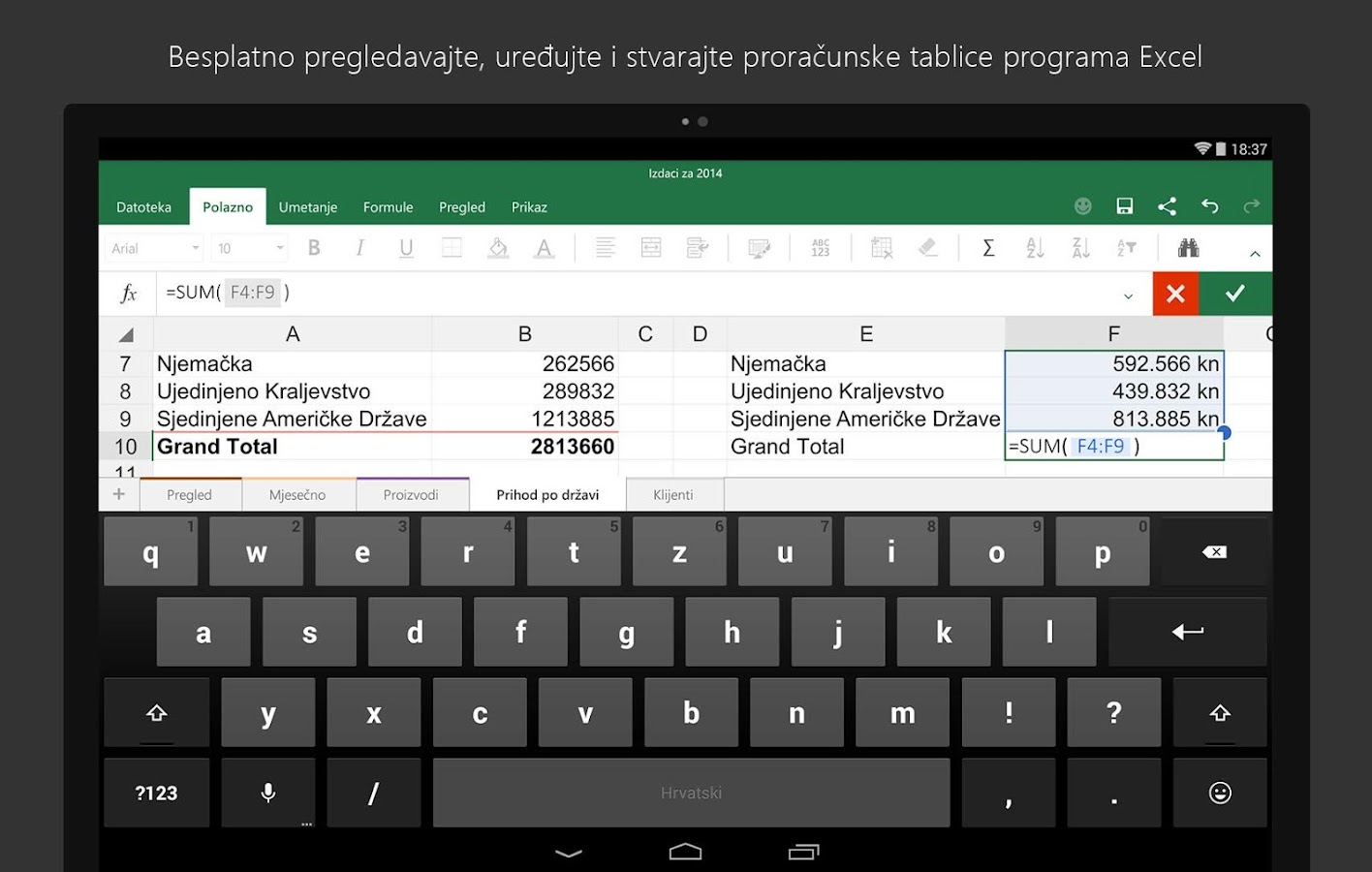Open Find with the binoculars icon
This screenshot has height=872, width=1372.
pos(1188,247)
